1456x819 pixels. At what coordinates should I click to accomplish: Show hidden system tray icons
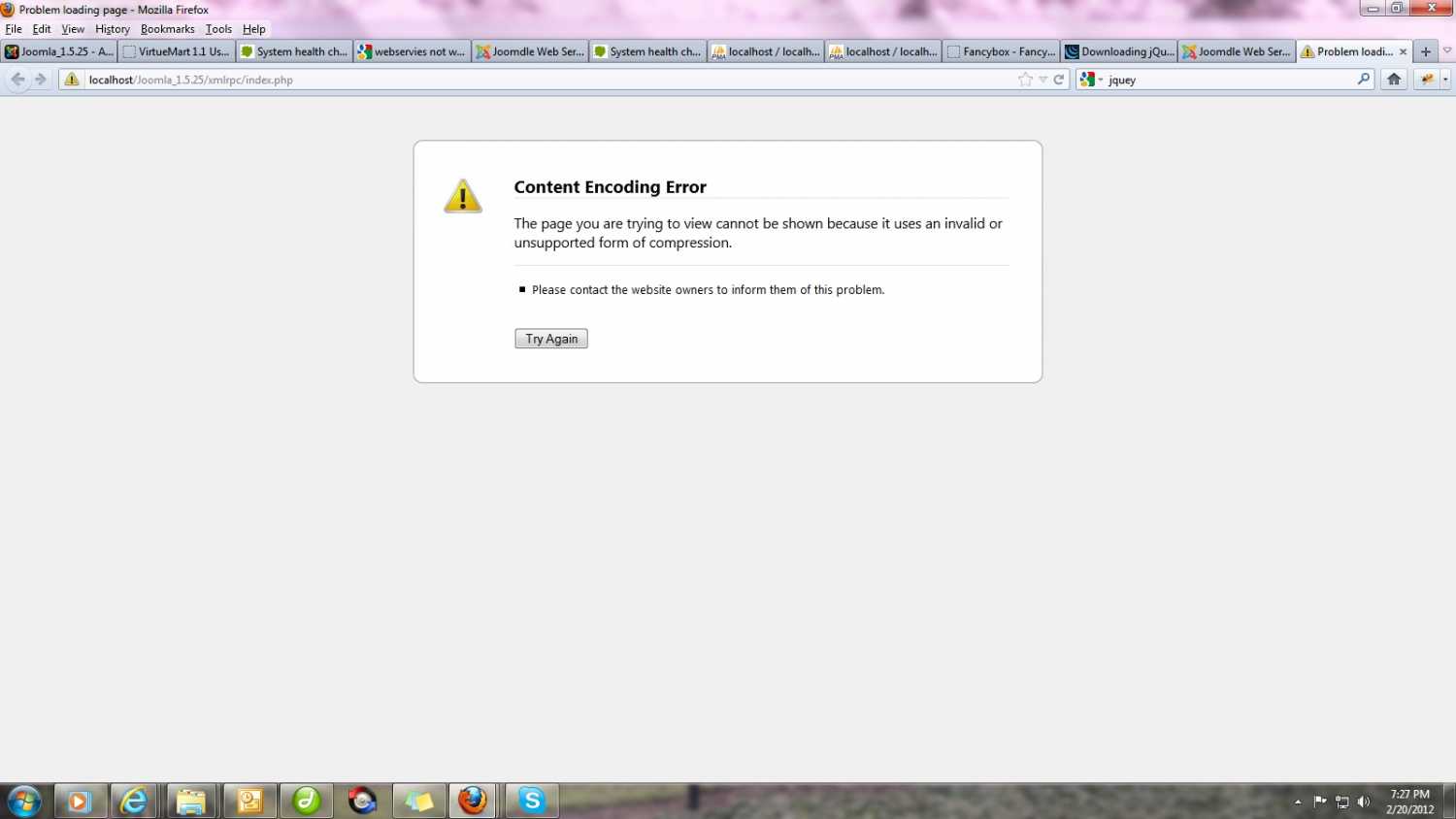(x=1298, y=802)
